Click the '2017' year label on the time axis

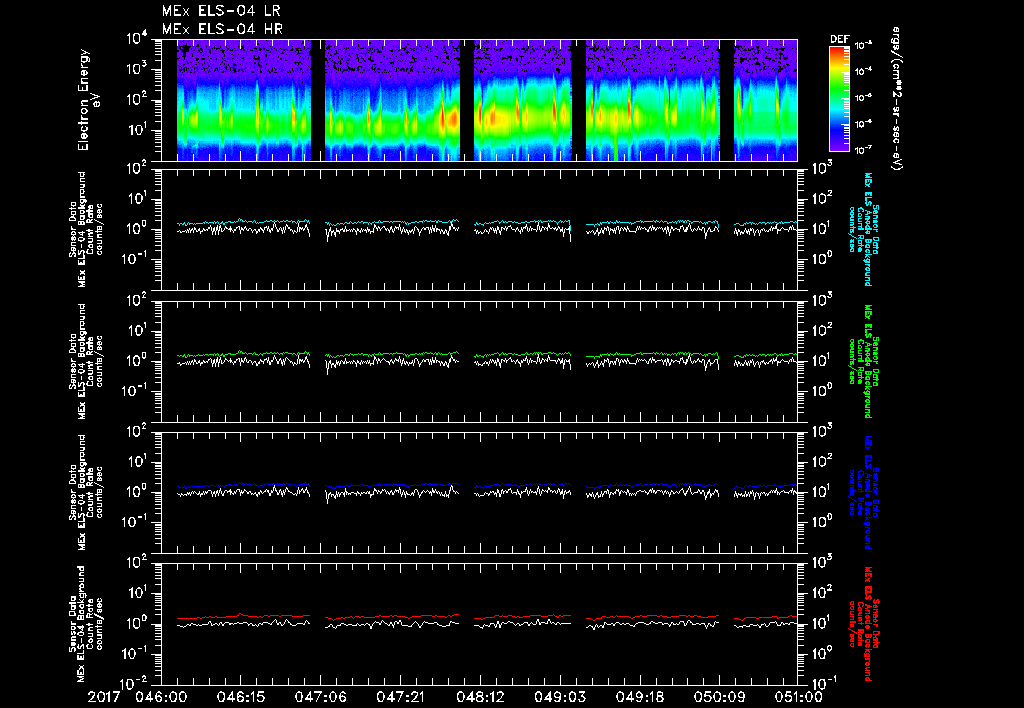[104, 697]
